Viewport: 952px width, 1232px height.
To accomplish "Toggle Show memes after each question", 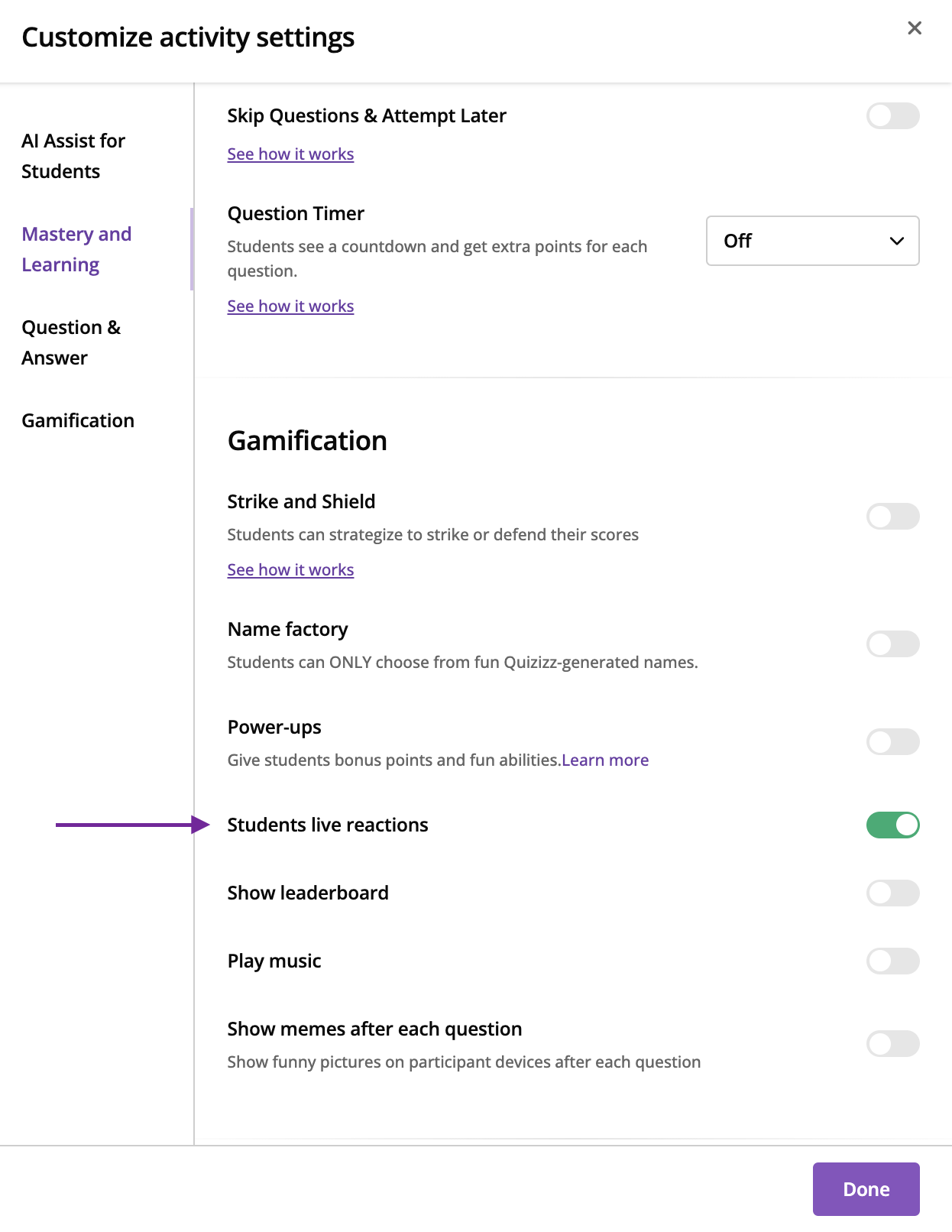I will click(892, 1044).
